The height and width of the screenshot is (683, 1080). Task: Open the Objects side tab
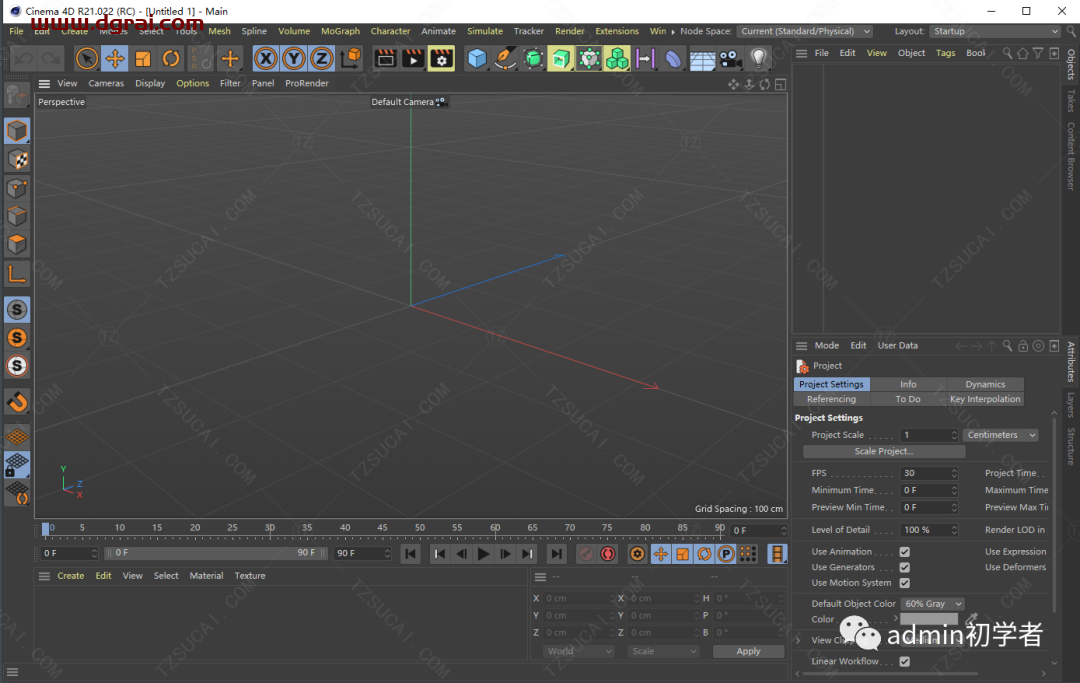coord(1071,65)
